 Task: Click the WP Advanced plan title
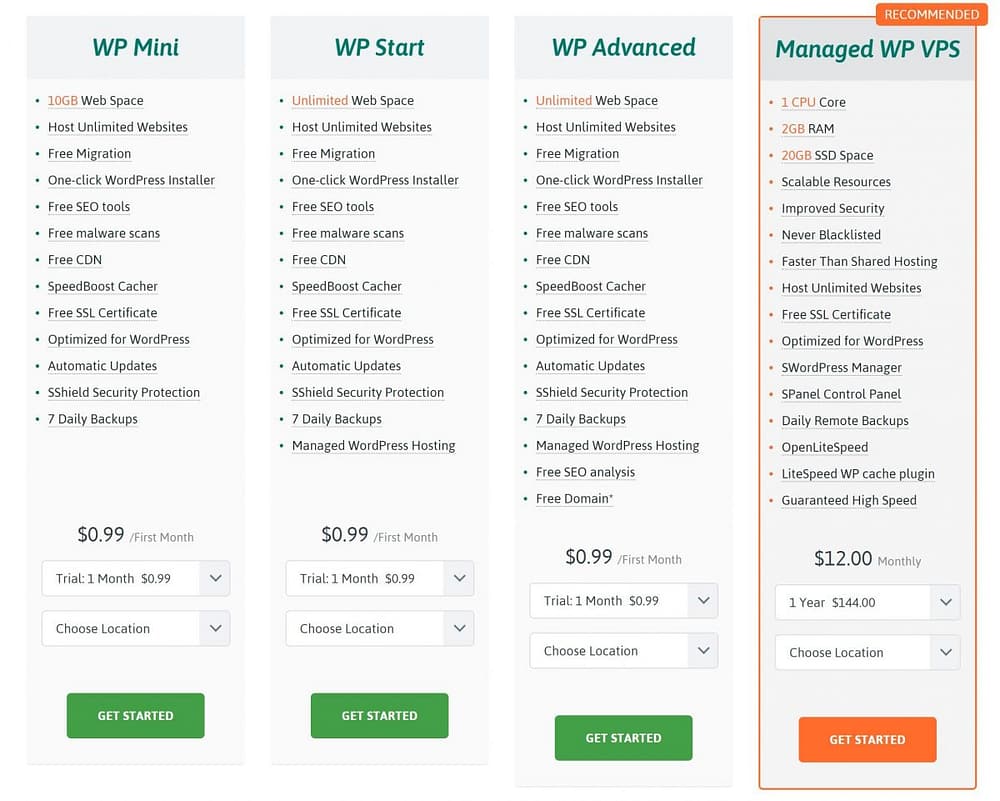[624, 47]
